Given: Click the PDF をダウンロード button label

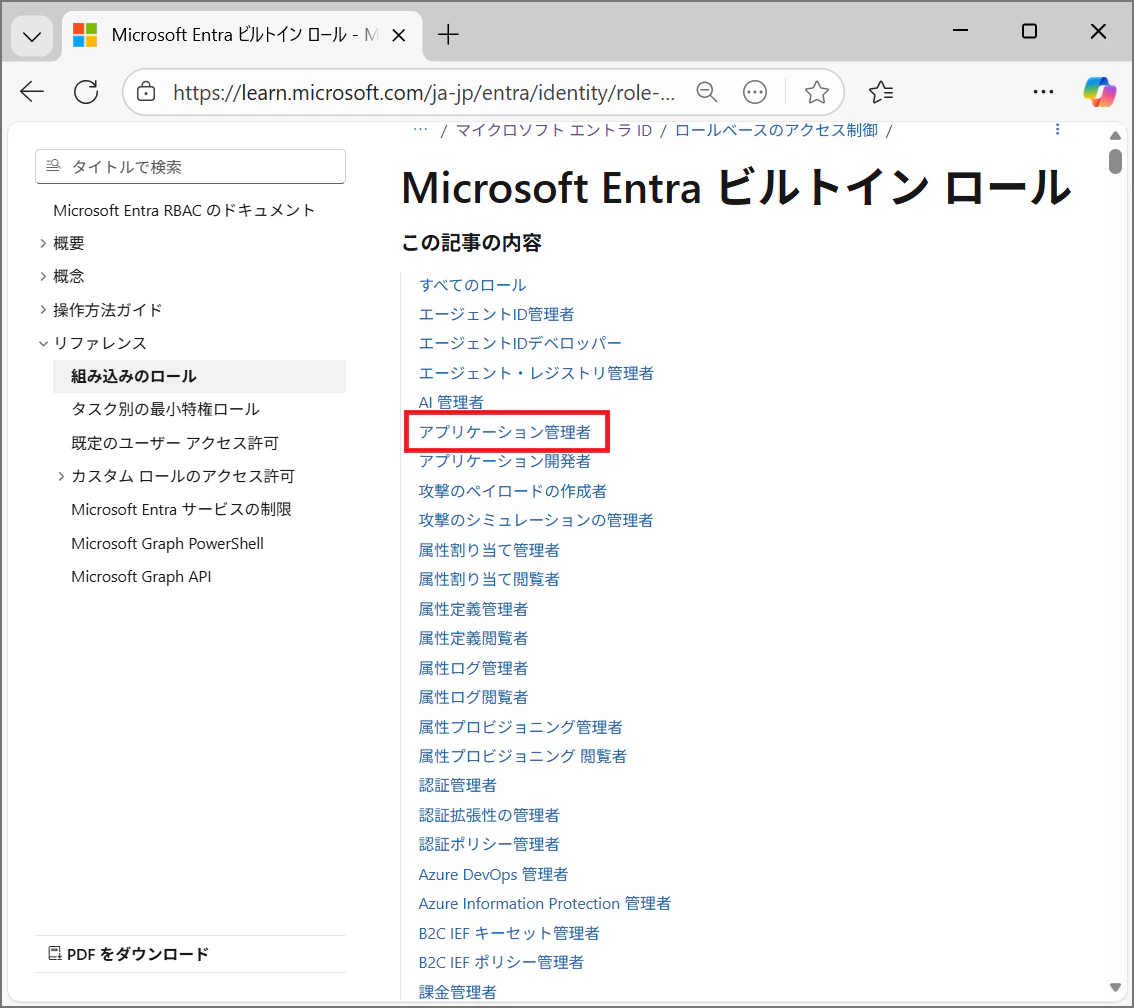Looking at the screenshot, I should point(137,954).
